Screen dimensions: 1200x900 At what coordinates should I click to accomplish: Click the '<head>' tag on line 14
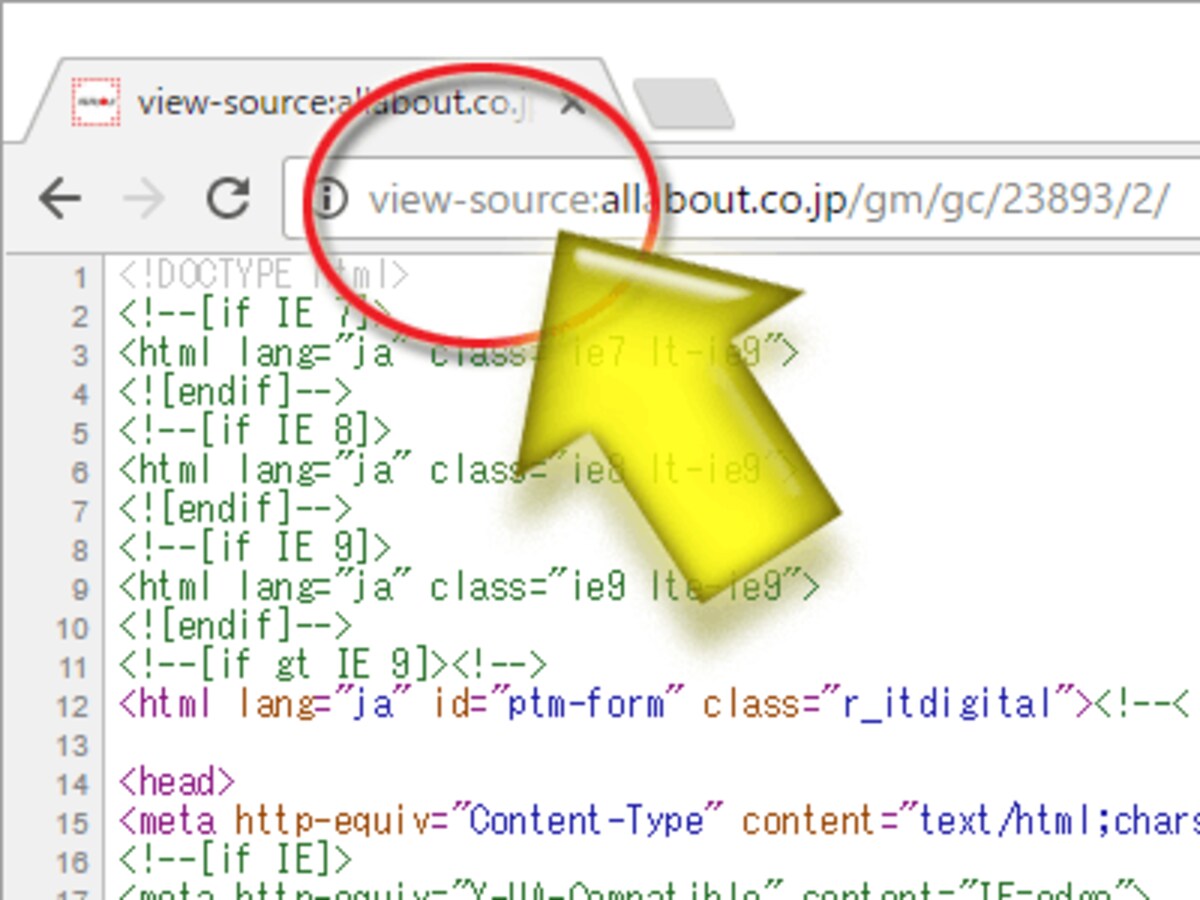click(x=176, y=781)
